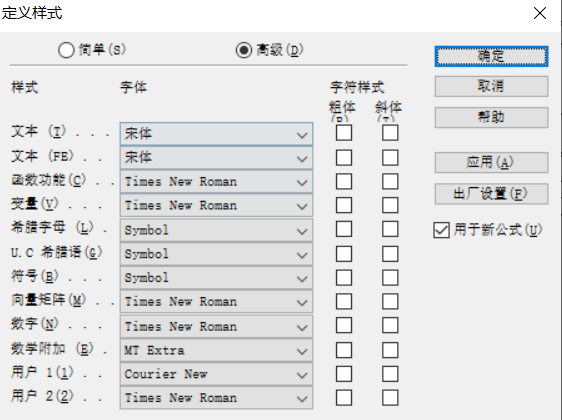Open the 希腊字母(L) font dropdown
This screenshot has height=420, width=562.
click(216, 230)
